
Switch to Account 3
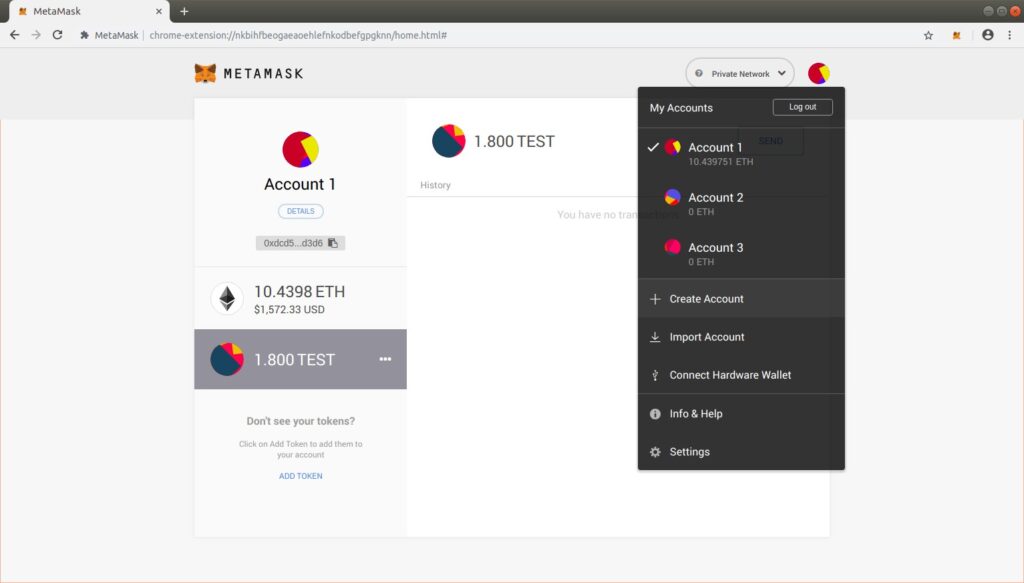point(715,253)
